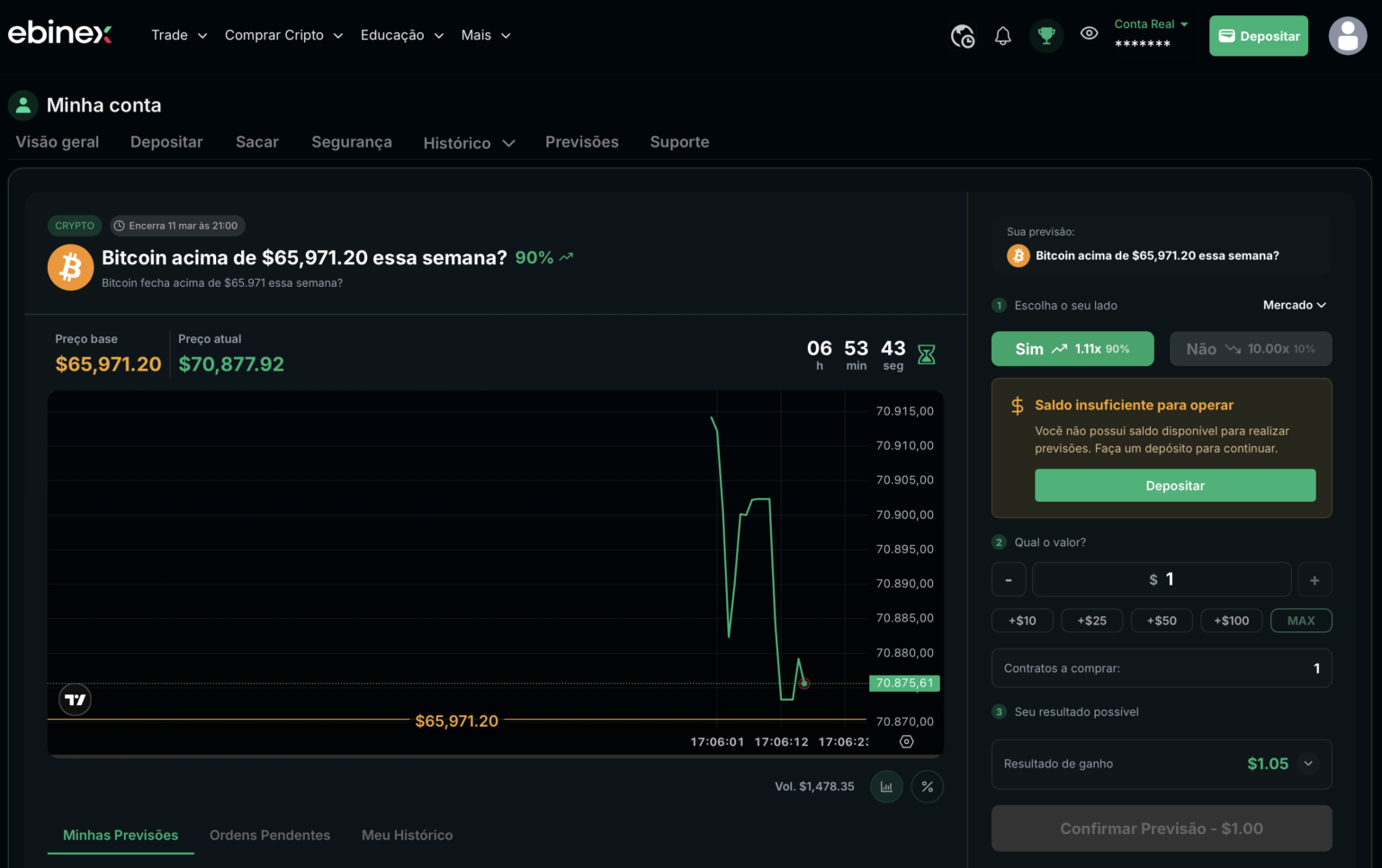
Task: Select the Não side option
Action: (1251, 349)
